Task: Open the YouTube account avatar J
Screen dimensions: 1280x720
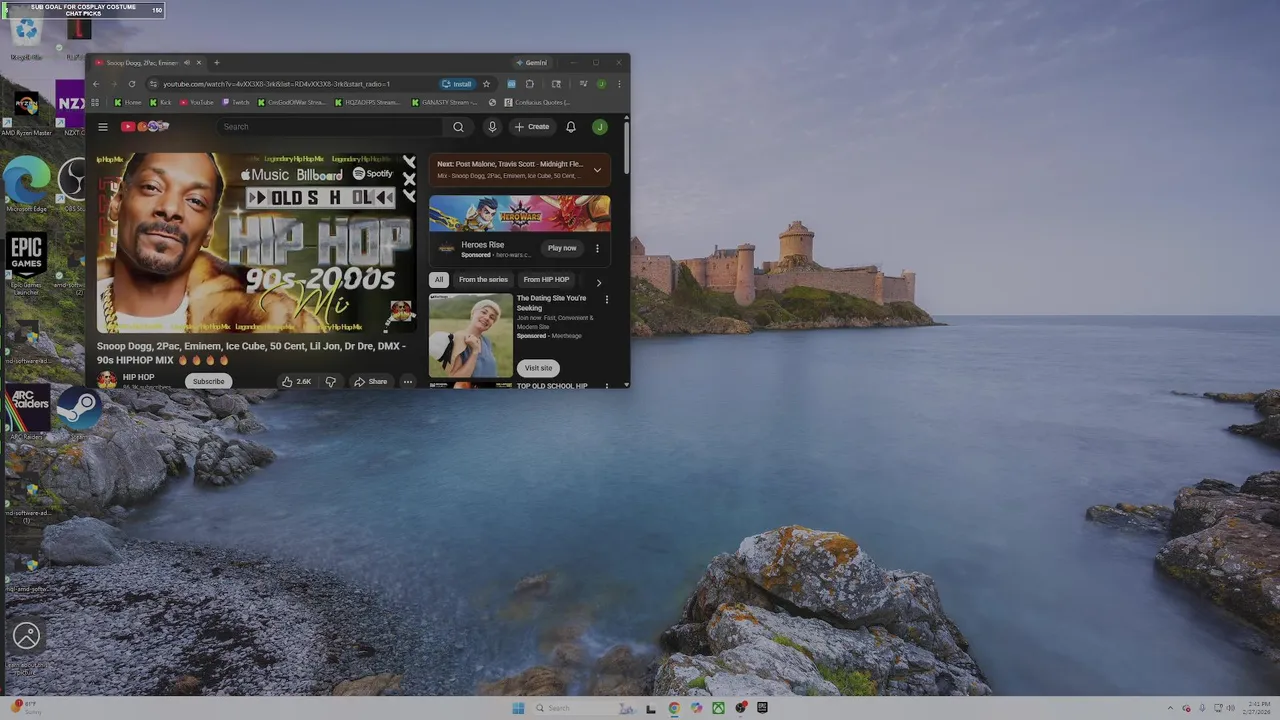Action: [x=599, y=127]
